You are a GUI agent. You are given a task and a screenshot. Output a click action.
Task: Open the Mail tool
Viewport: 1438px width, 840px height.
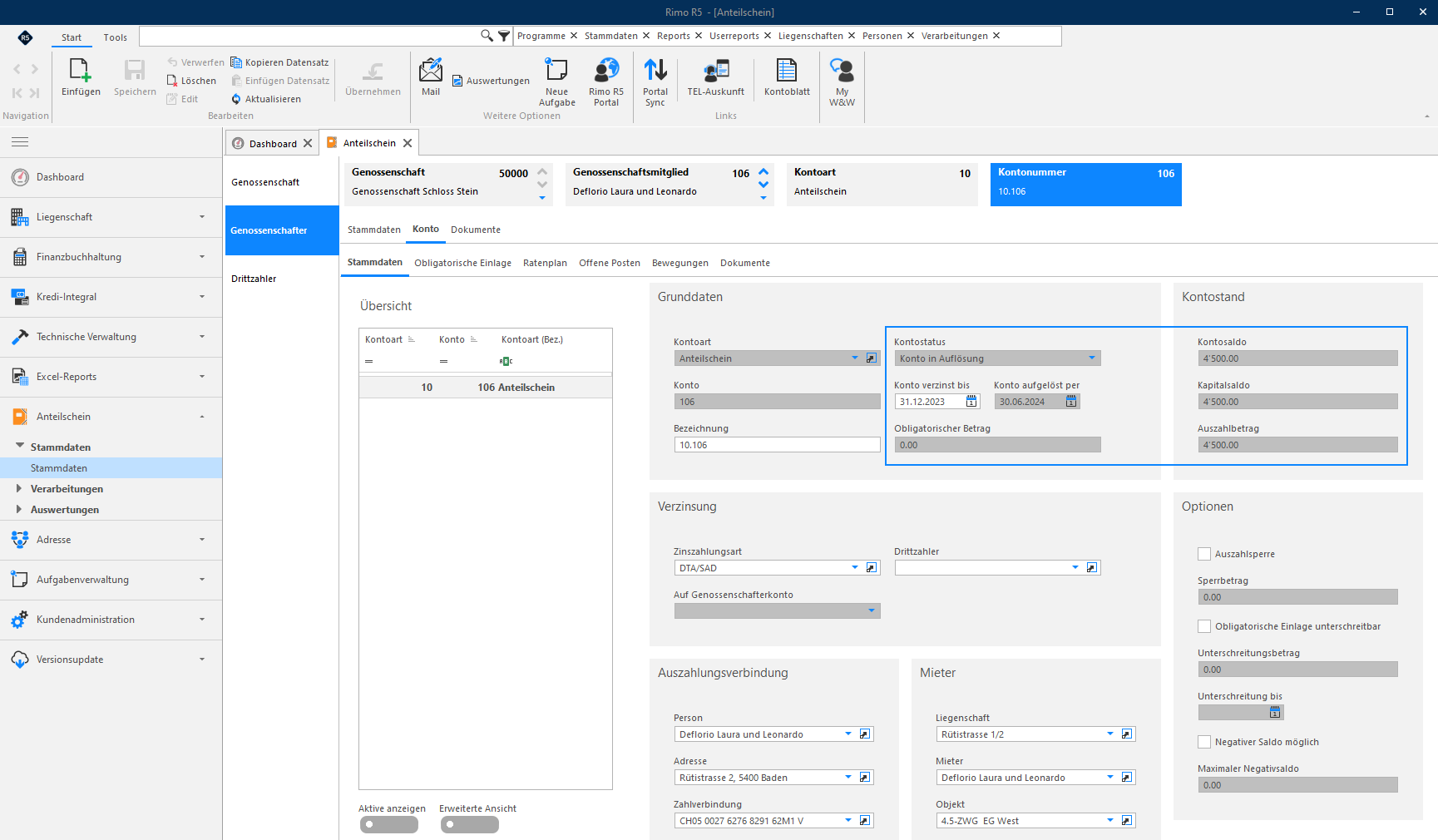[431, 77]
